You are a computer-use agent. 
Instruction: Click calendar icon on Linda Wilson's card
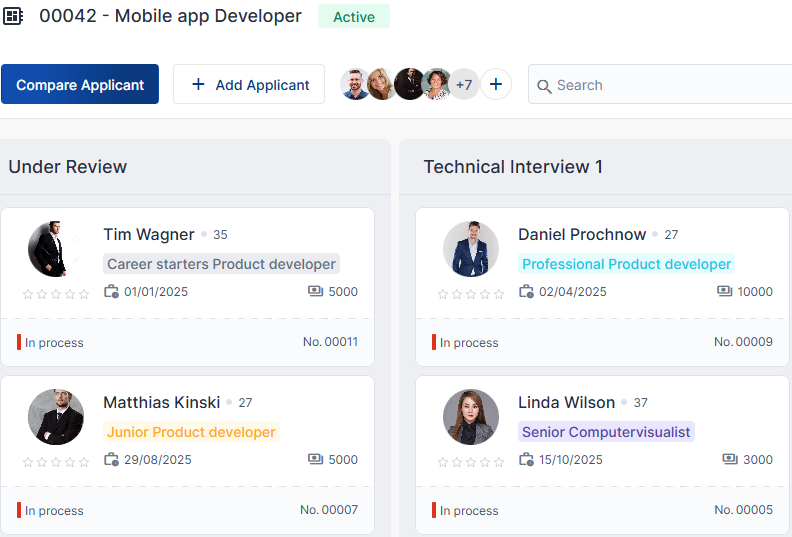(526, 460)
